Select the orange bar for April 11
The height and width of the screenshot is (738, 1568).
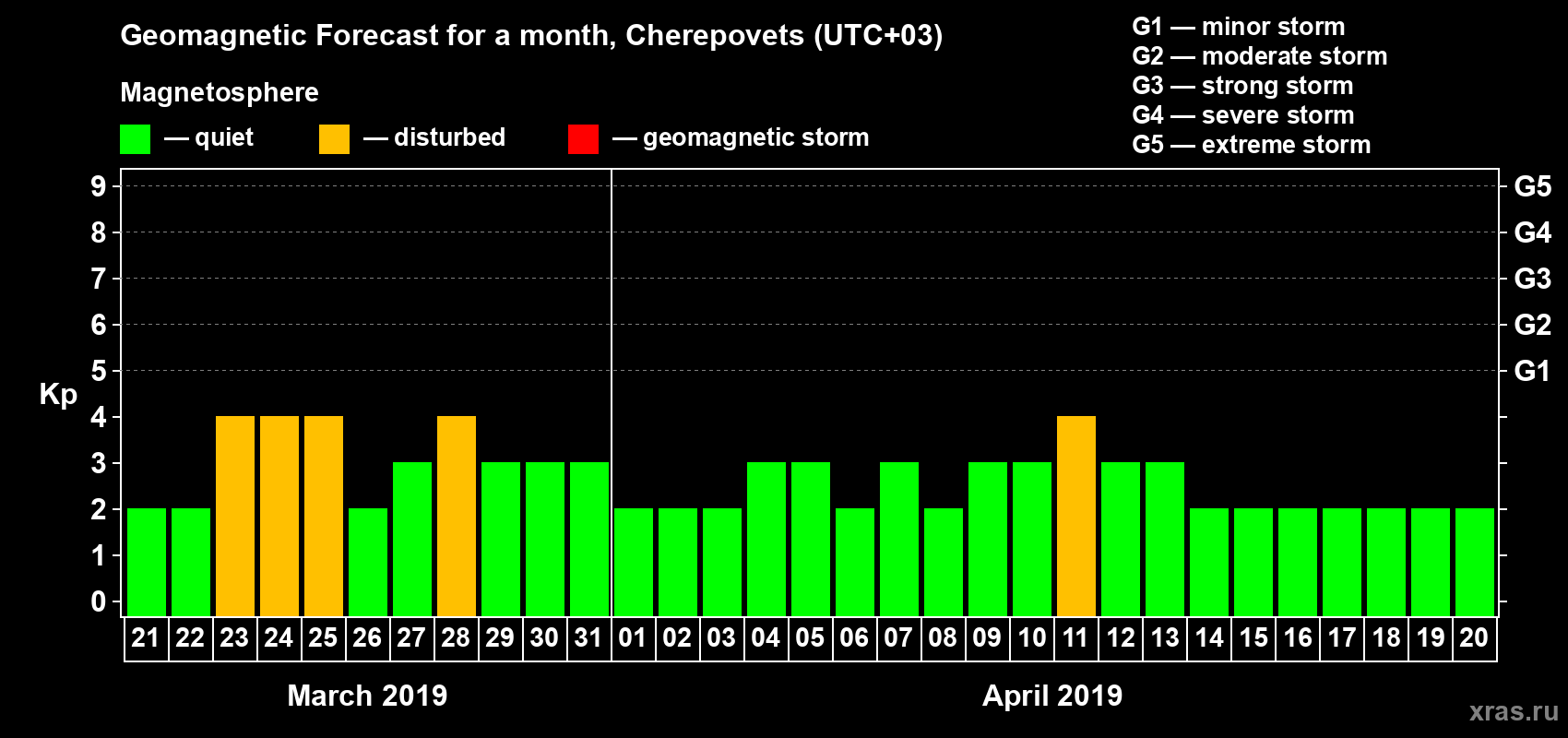[x=1076, y=516]
